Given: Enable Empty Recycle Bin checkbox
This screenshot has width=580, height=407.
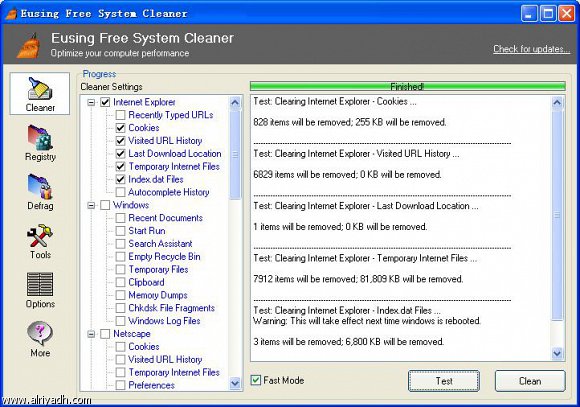Looking at the screenshot, I should 120,256.
